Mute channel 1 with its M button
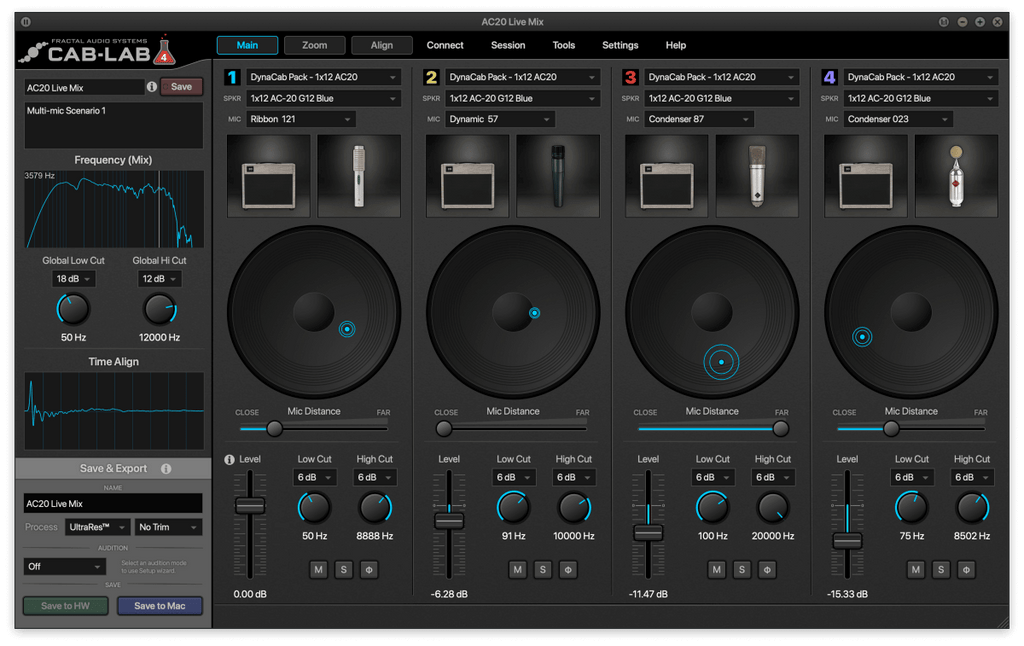Image resolution: width=1024 pixels, height=646 pixels. click(x=318, y=569)
